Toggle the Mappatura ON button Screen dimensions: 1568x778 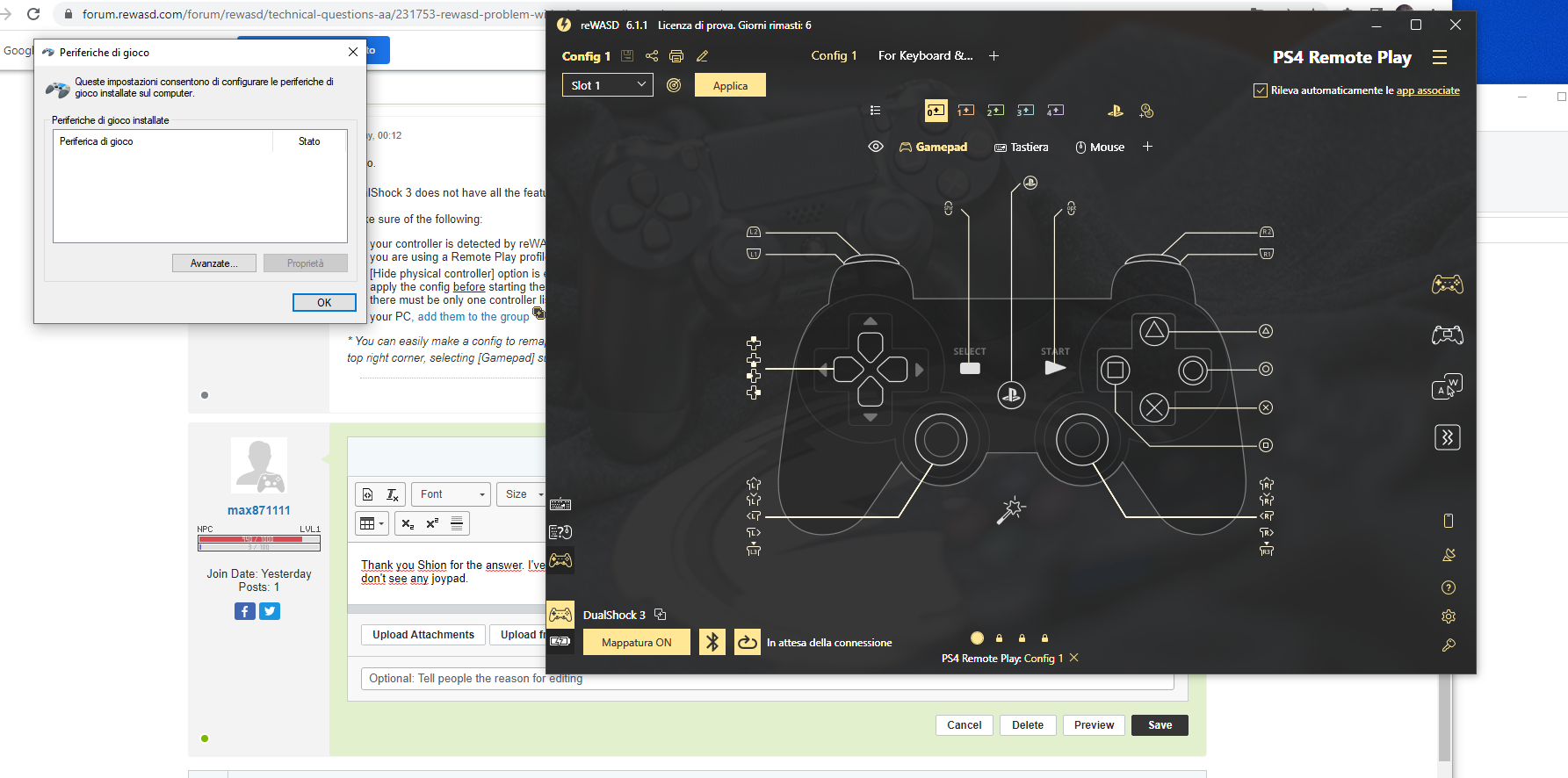tap(636, 643)
